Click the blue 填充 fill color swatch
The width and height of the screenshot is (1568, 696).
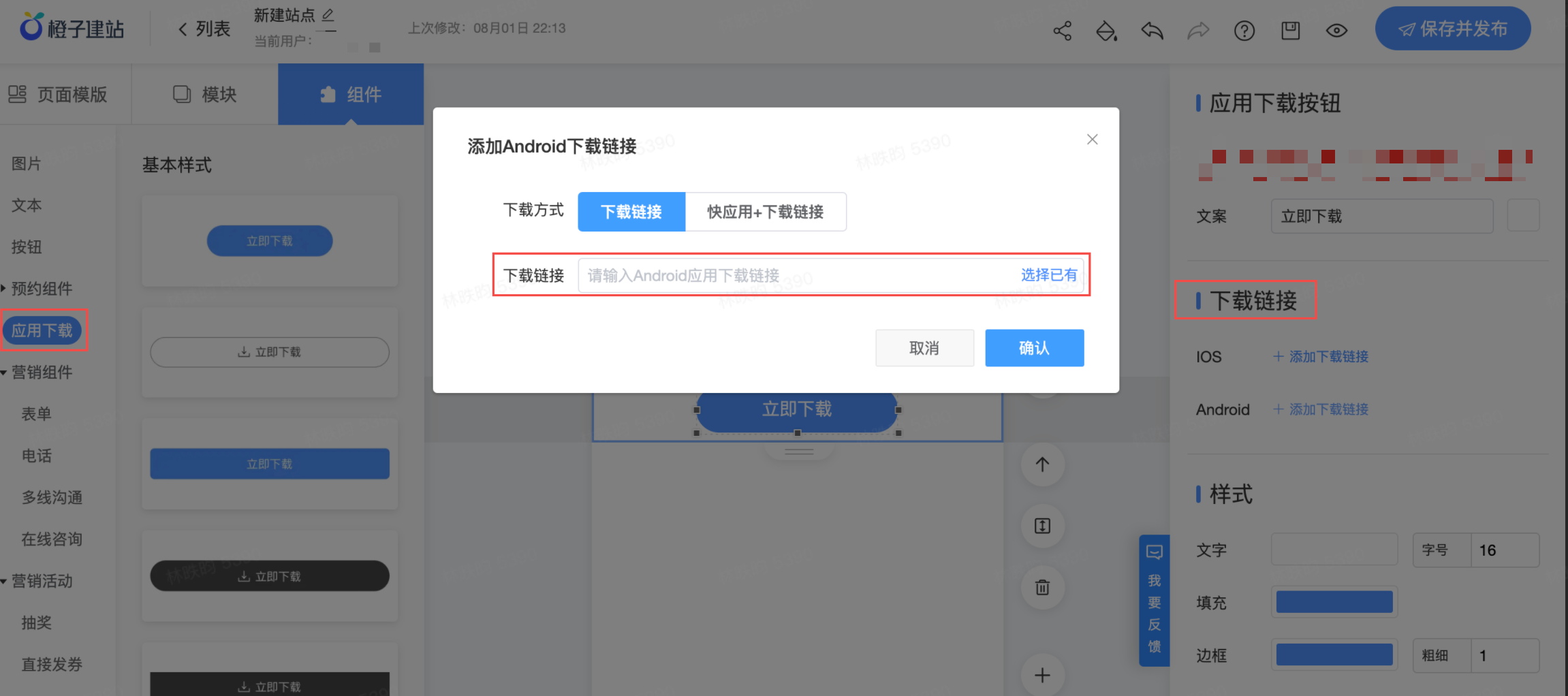tap(1334, 602)
